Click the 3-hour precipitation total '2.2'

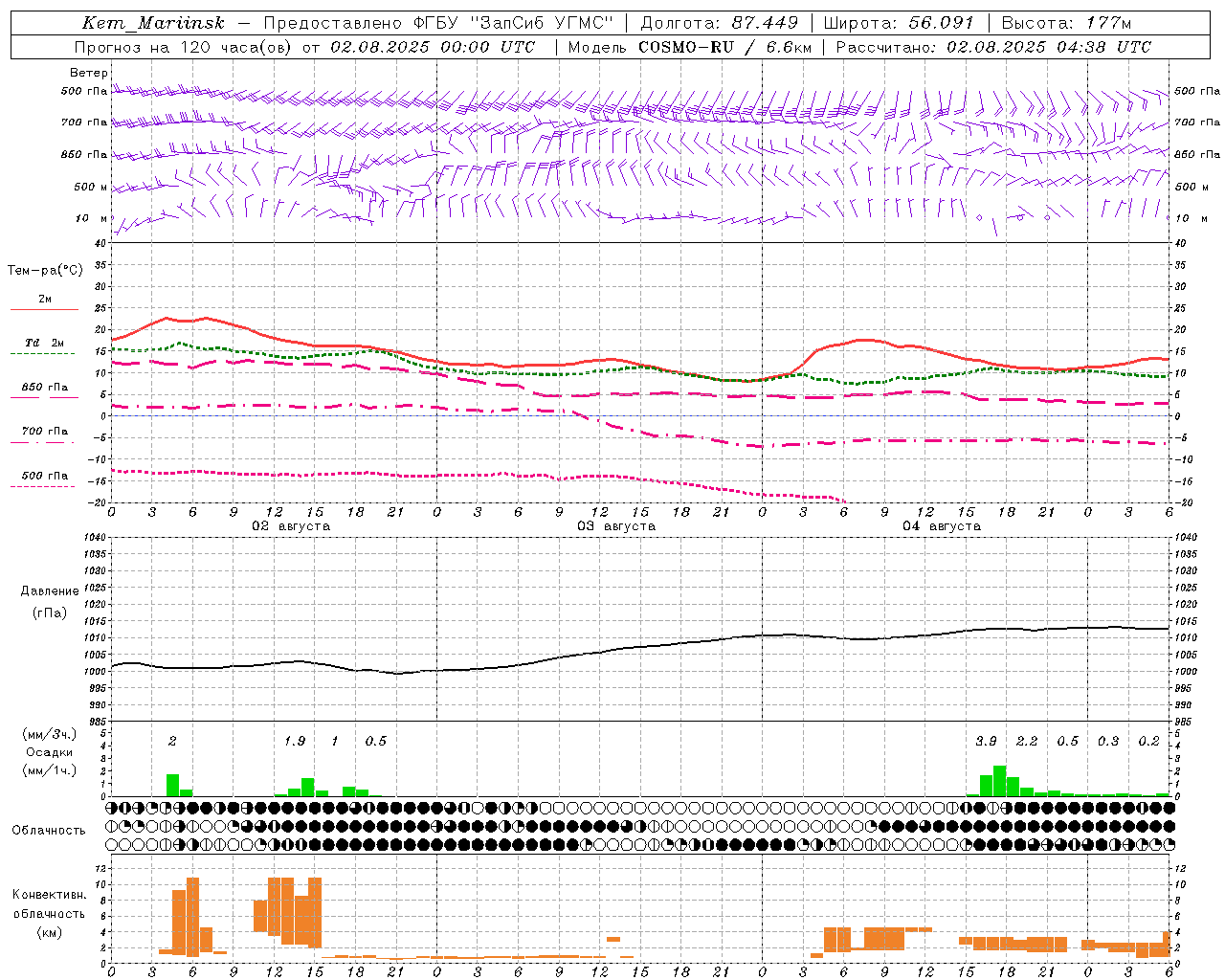1027,741
